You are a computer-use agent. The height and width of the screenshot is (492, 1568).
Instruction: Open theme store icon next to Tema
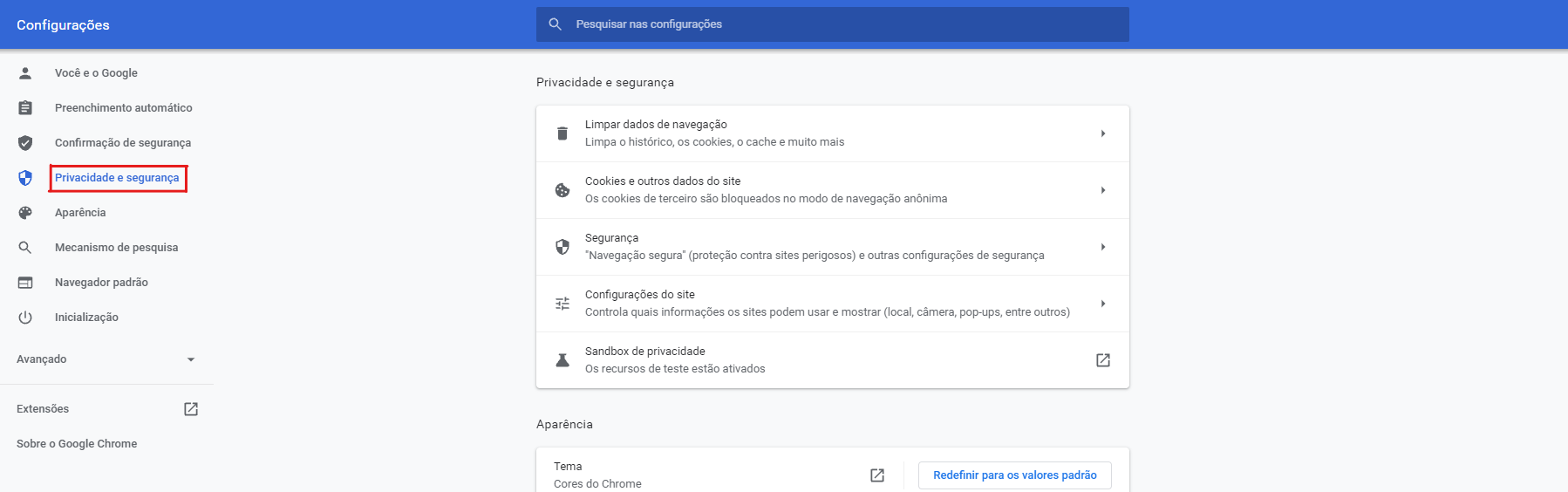tap(877, 475)
